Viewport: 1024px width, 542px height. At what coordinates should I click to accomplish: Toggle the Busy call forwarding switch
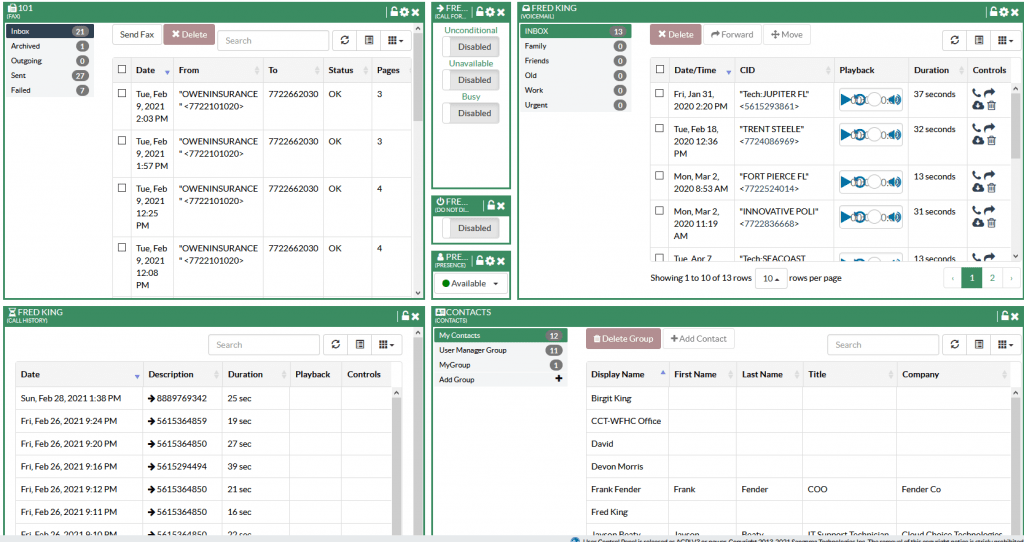[x=470, y=113]
